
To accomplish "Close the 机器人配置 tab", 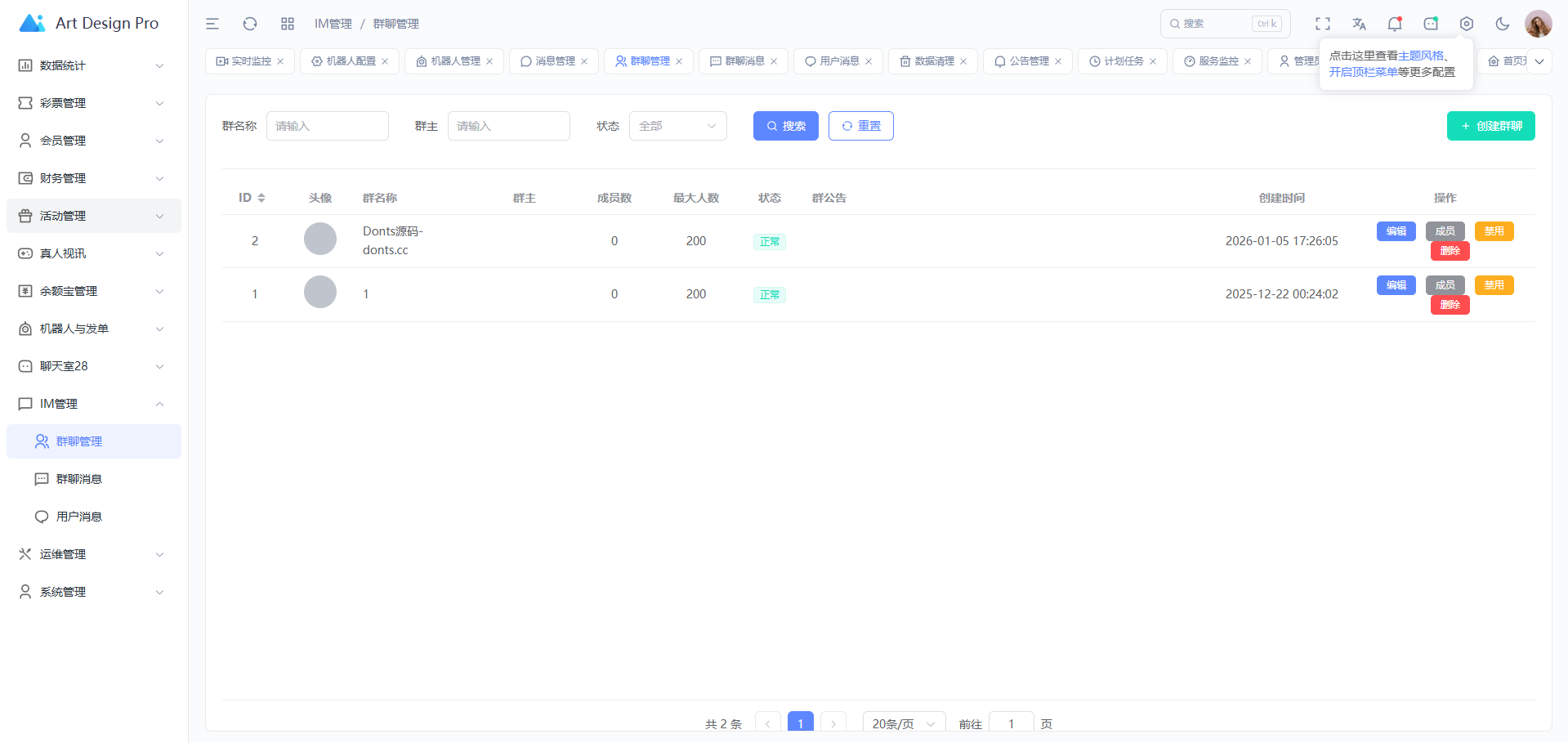I will 385,61.
